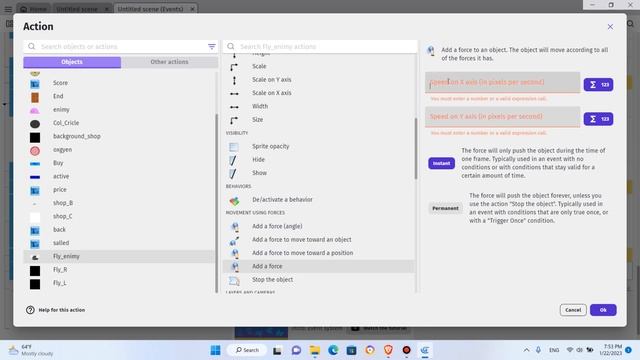
Task: Click the Sprite opacity icon
Action: (x=234, y=147)
